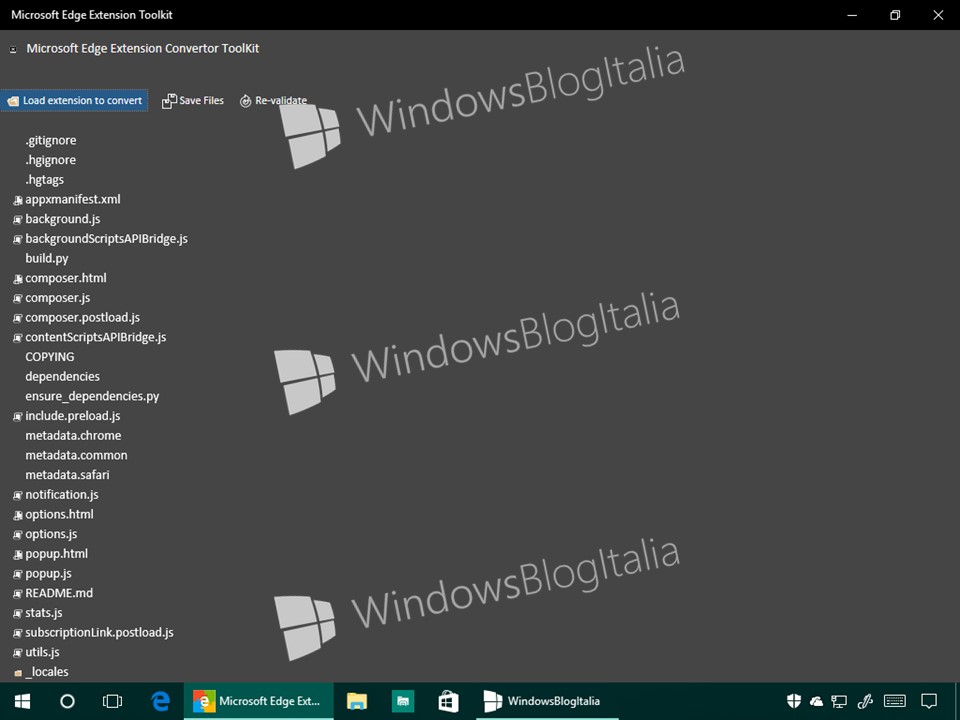The height and width of the screenshot is (720, 960).
Task: Select metadata.chrome entry
Action: click(73, 435)
